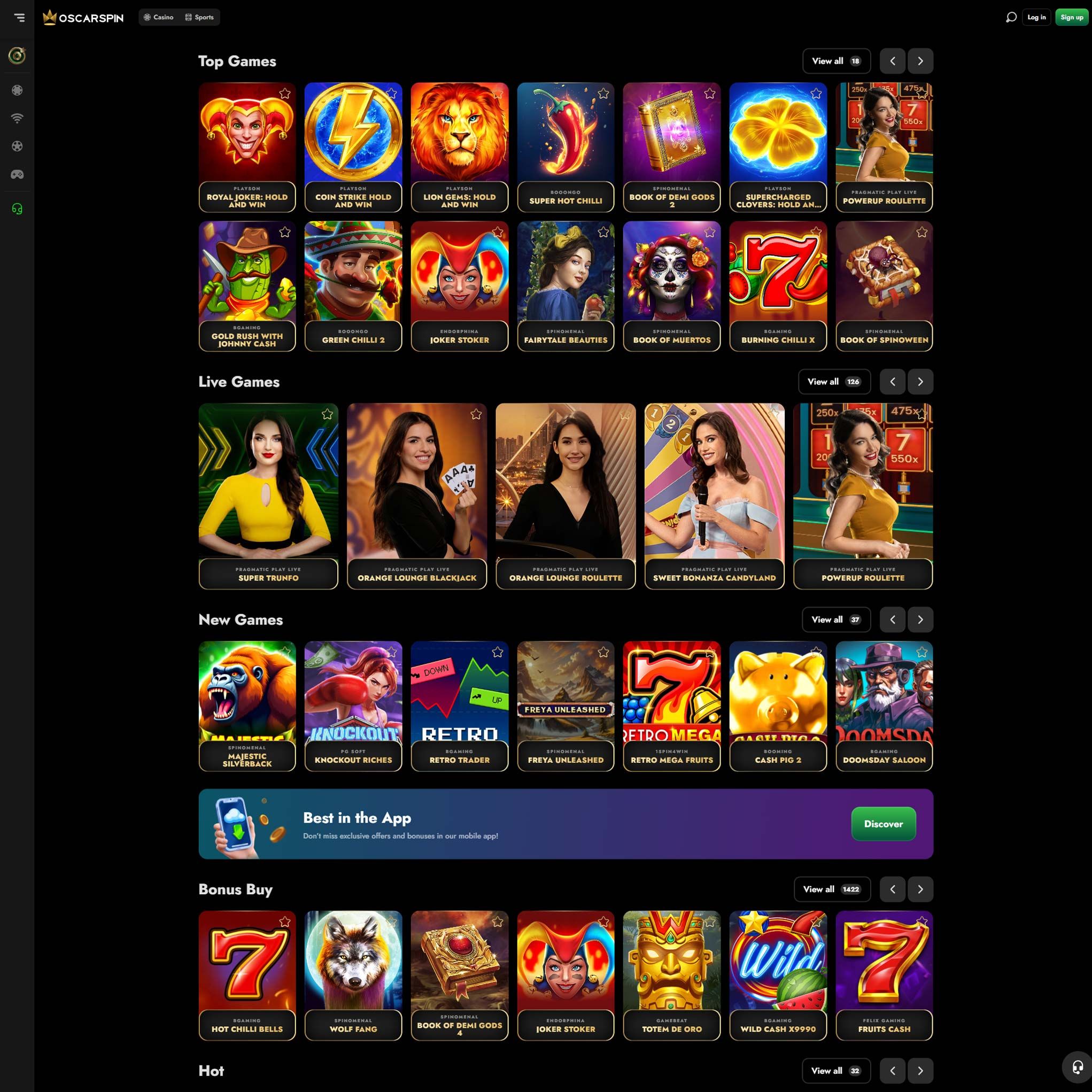Click the spinning wheel sidebar icon
The width and height of the screenshot is (1092, 1092).
point(17,56)
